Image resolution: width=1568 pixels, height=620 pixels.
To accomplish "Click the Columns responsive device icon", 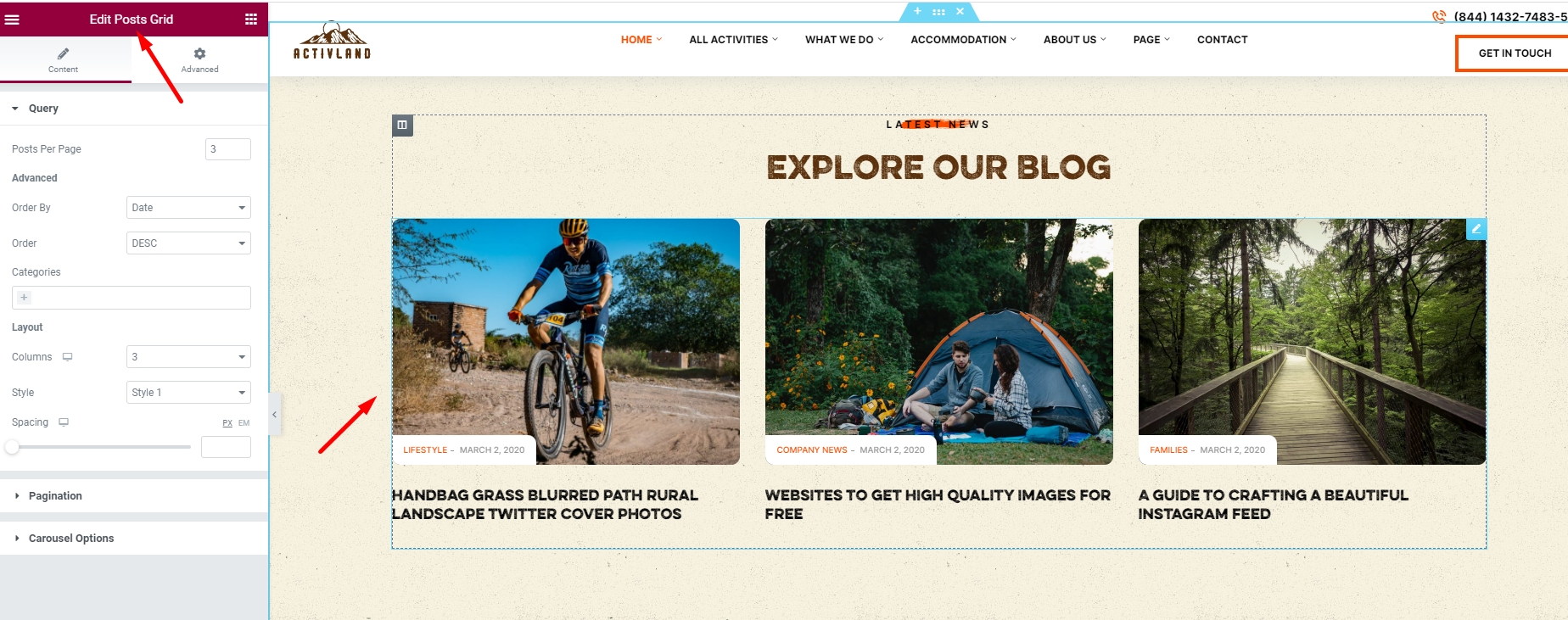I will tap(67, 357).
